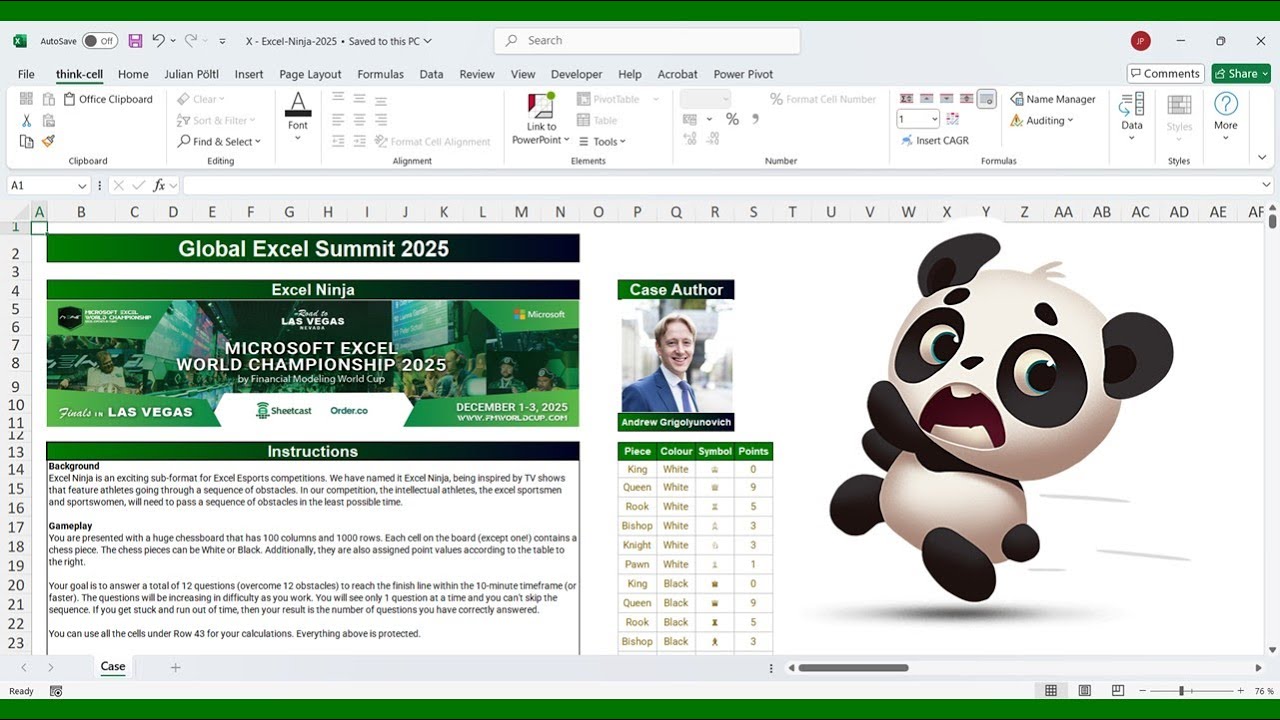Open Customize Quick Access Toolbar dropdown
The height and width of the screenshot is (720, 1280).
[x=220, y=41]
